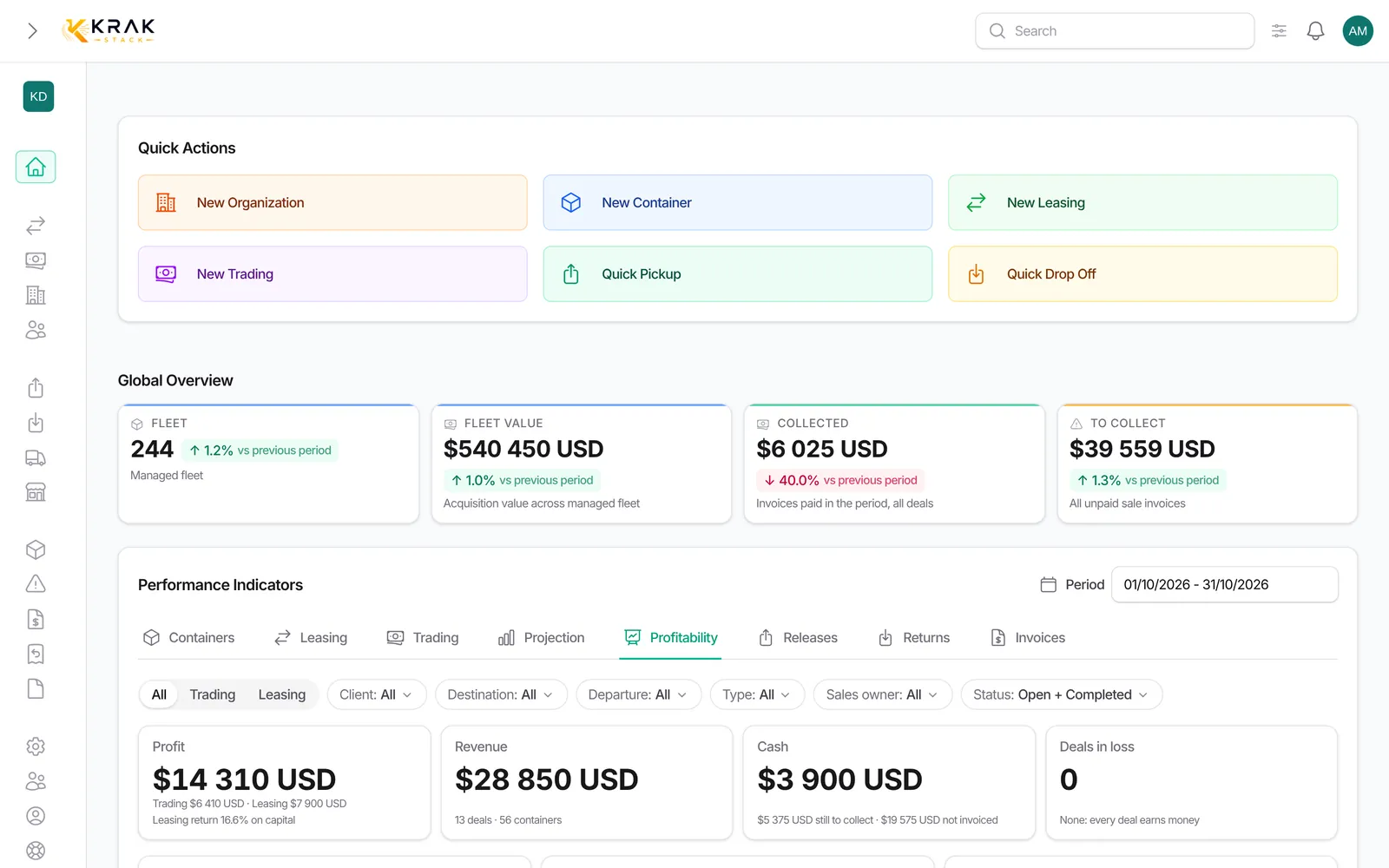Click the KD workspace badge
Viewport: 1389px width, 868px height.
(x=38, y=96)
